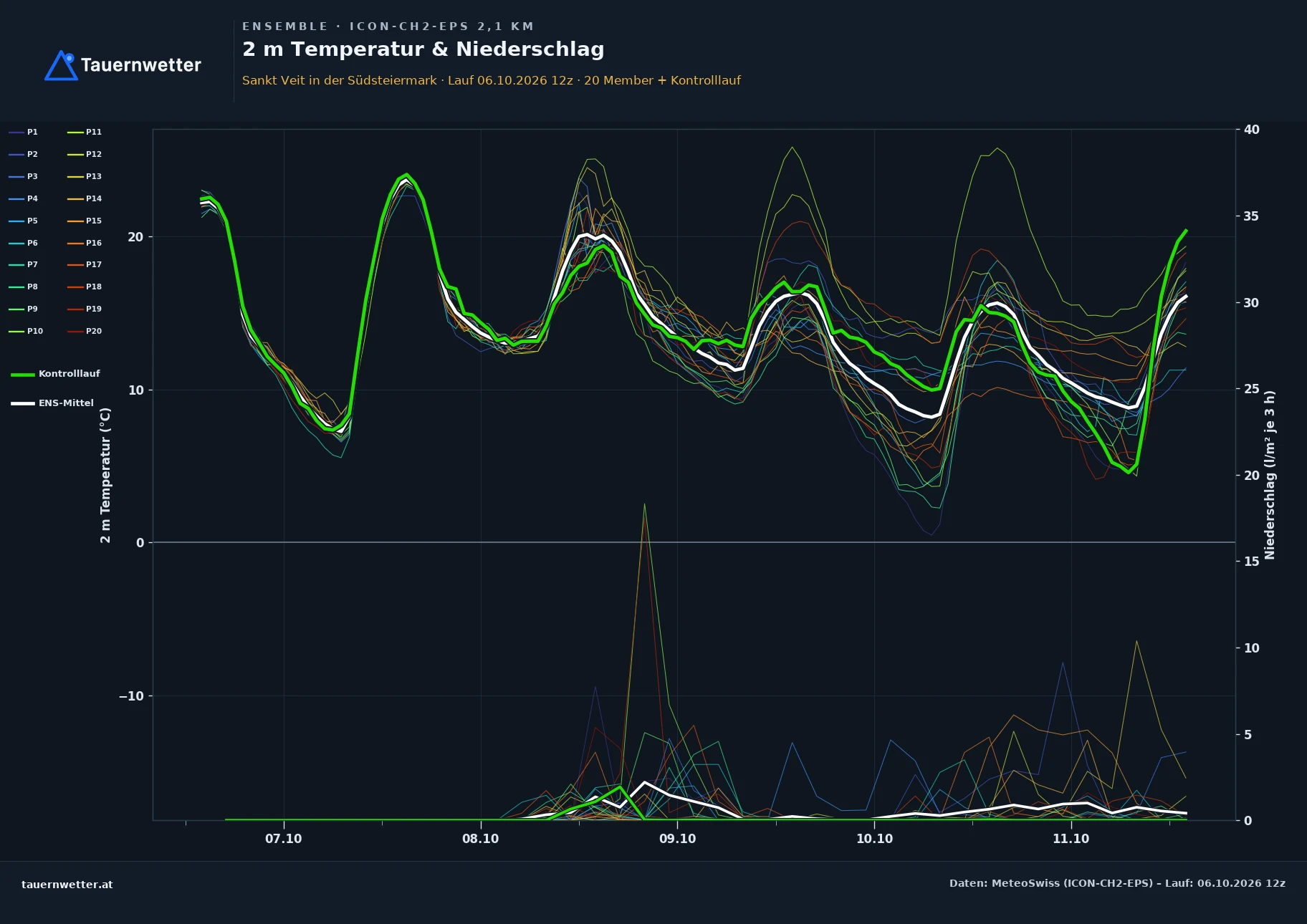Click legend item P5
This screenshot has height=924, width=1307.
point(24,221)
